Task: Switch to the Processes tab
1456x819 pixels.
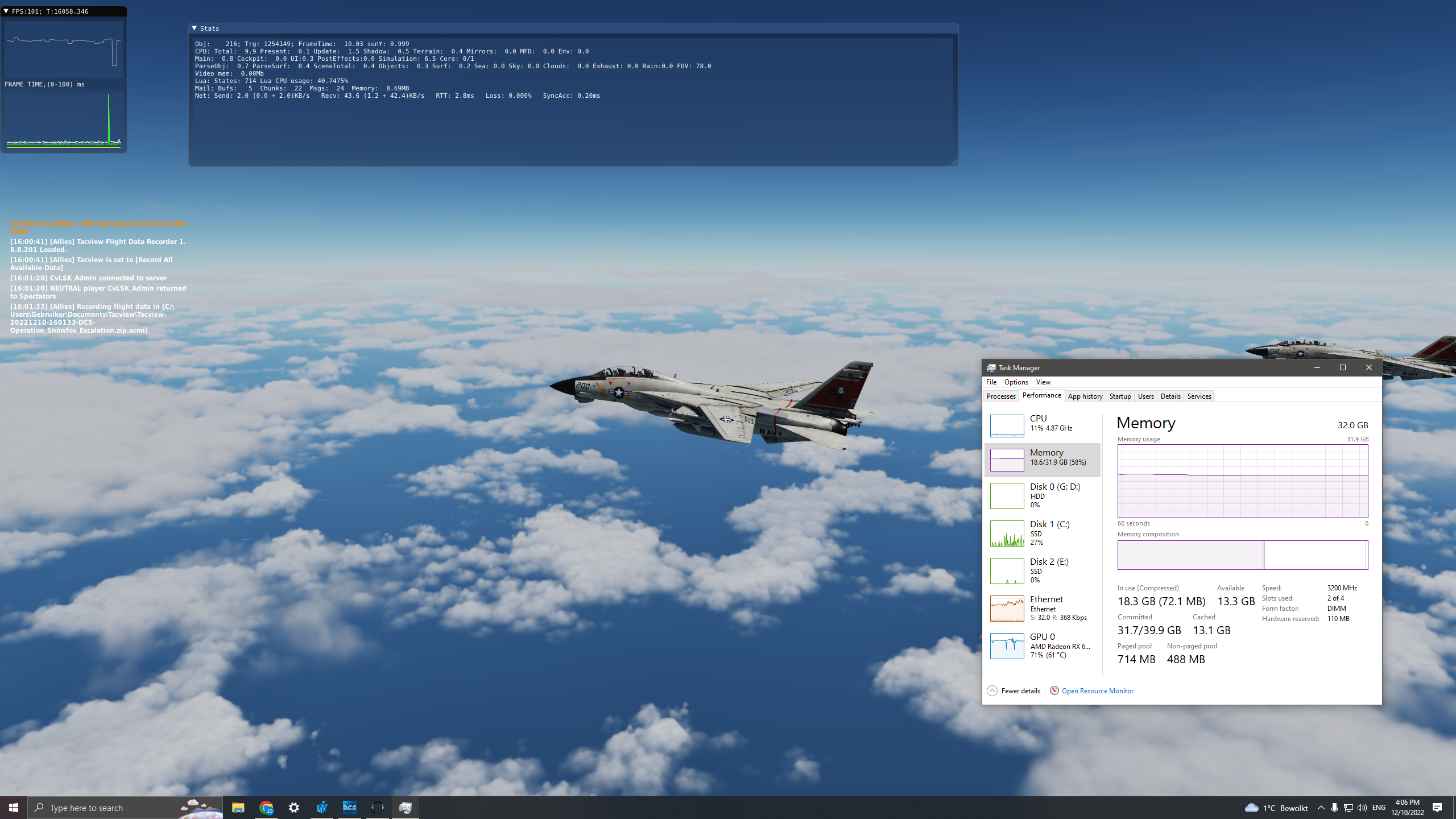Action: (x=1001, y=396)
